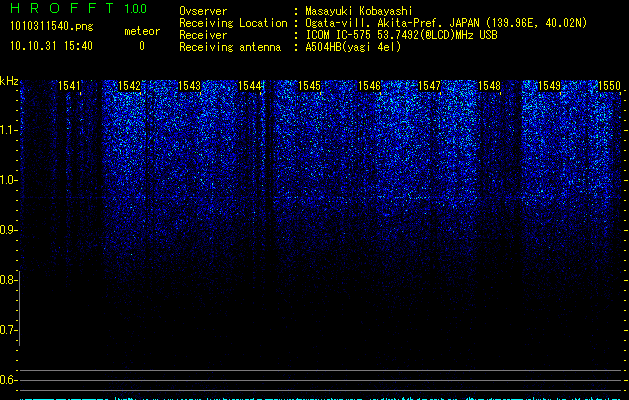Image resolution: width=629 pixels, height=400 pixels.
Task: Click the 1545 time marker
Action: [309, 86]
